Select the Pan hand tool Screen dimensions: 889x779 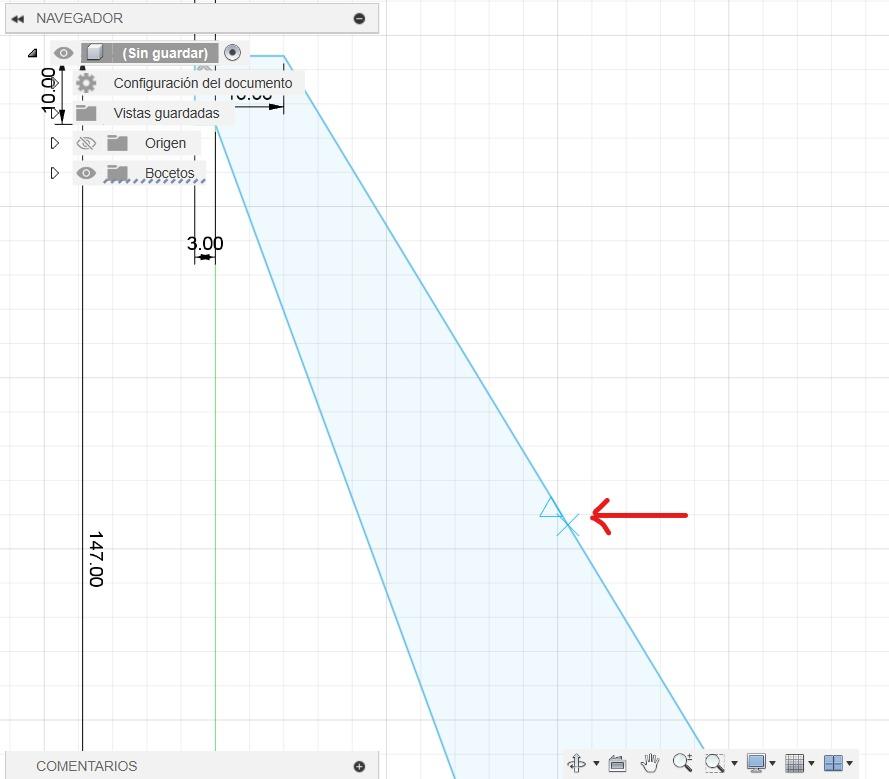click(x=650, y=763)
